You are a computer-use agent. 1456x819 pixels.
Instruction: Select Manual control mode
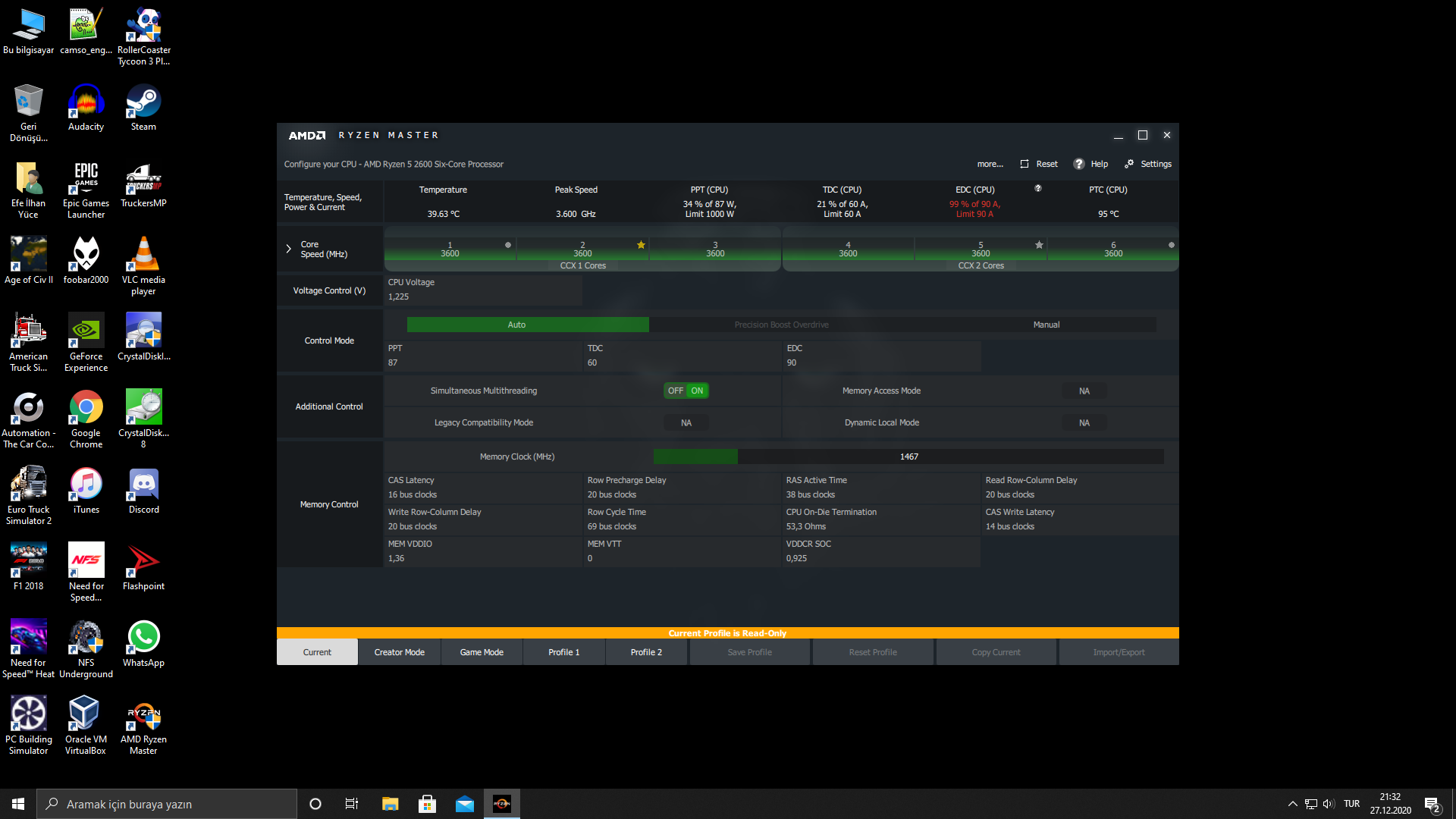[1046, 325]
